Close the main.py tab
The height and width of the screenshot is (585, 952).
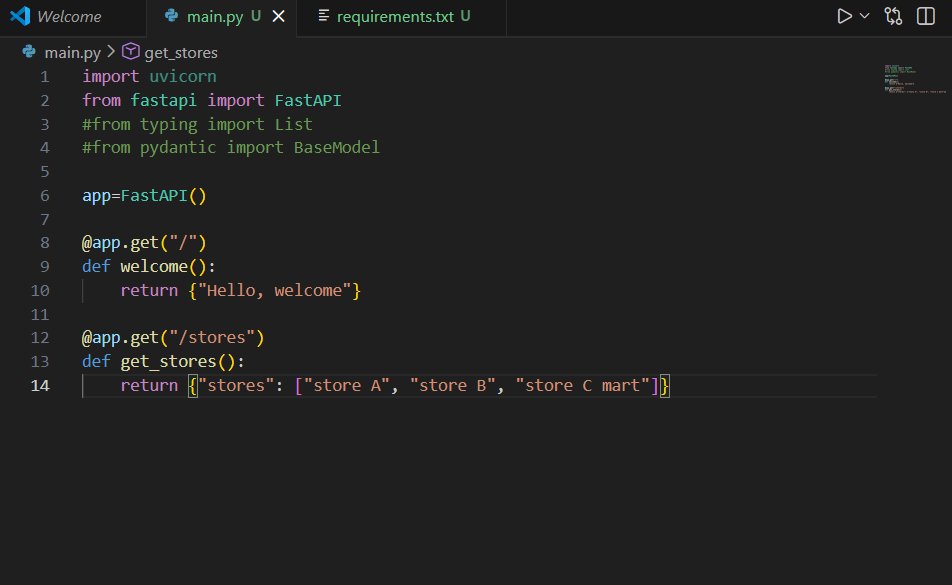[x=278, y=16]
